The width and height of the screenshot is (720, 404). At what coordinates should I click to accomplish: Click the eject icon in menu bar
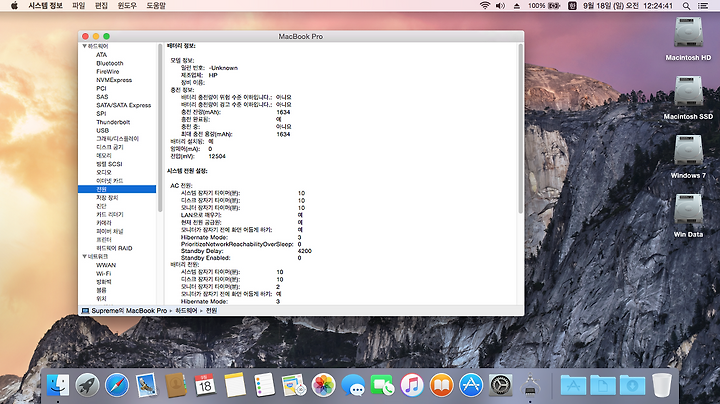pos(517,6)
